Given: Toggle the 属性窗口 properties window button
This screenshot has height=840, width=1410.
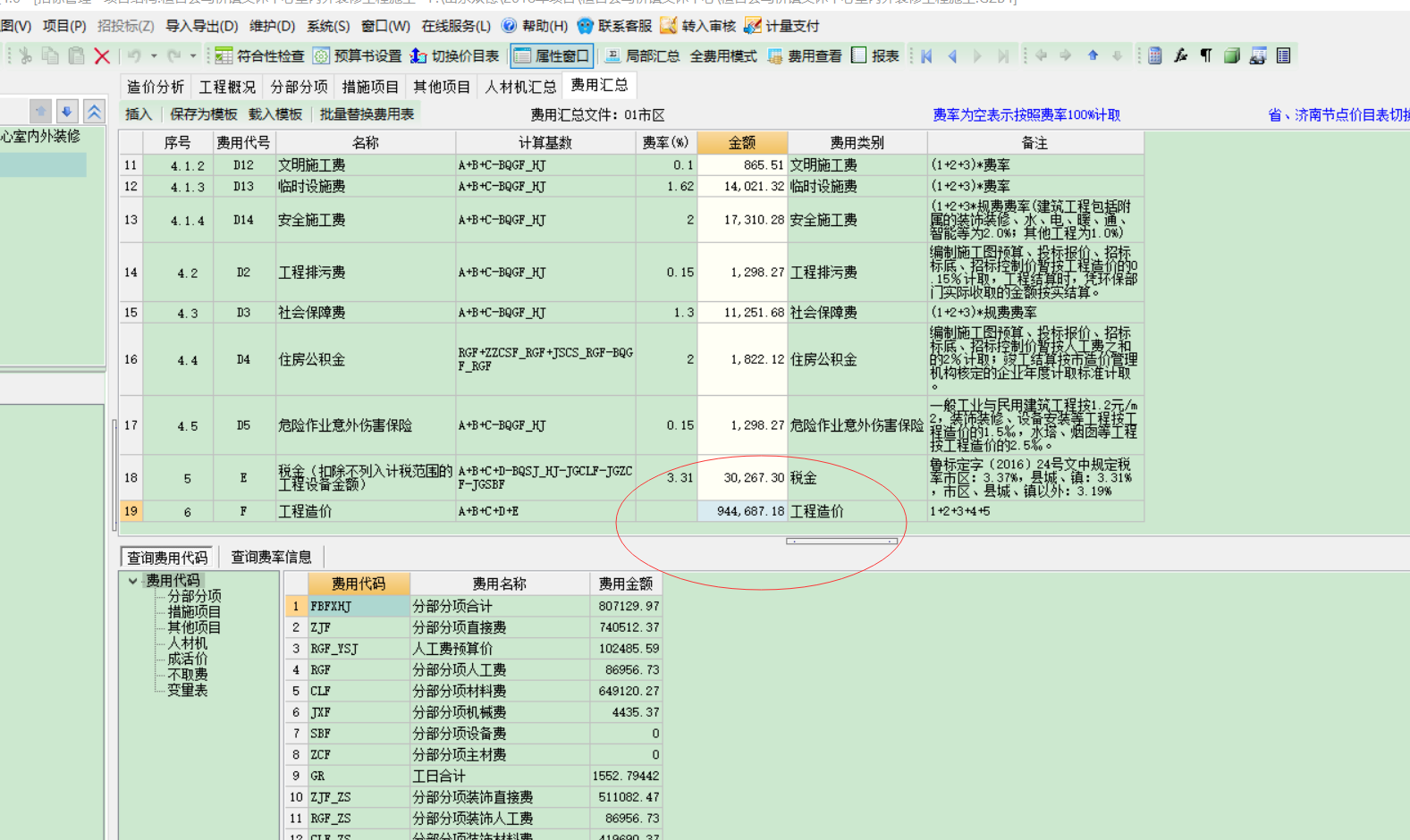Looking at the screenshot, I should [552, 56].
